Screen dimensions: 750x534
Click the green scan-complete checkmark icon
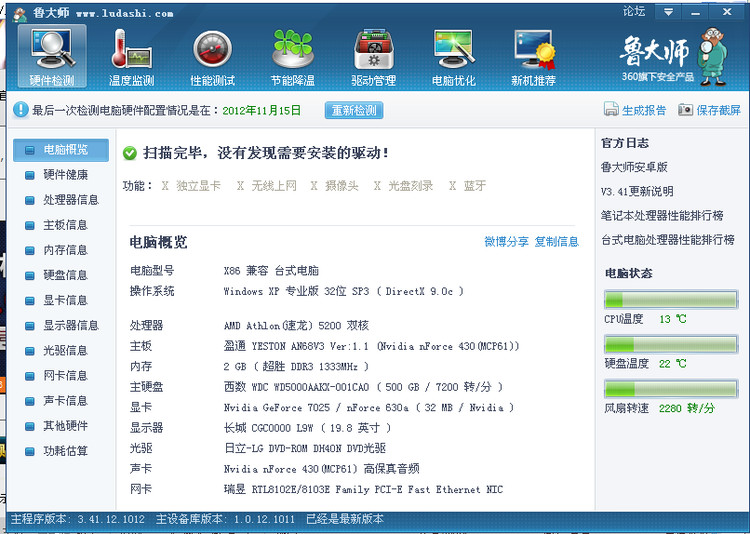(x=130, y=153)
